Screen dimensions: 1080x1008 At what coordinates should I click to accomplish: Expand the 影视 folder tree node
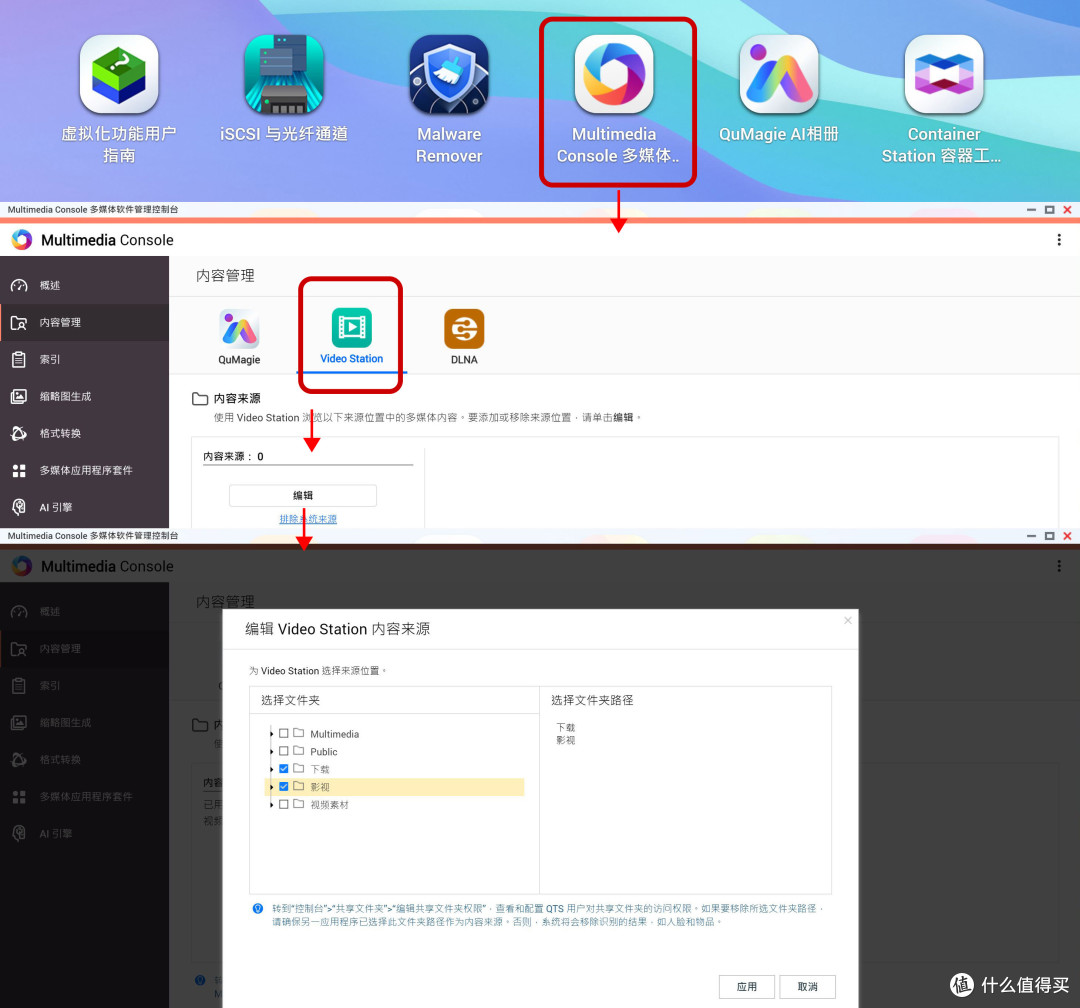coord(271,787)
